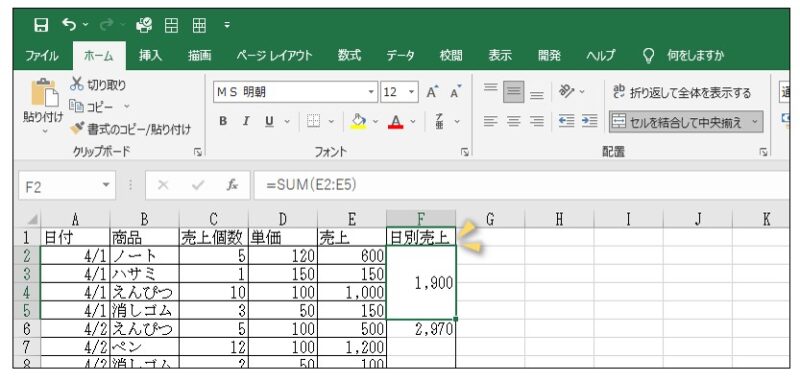
Task: Open the 校閲 tab
Action: pyautogui.click(x=451, y=56)
